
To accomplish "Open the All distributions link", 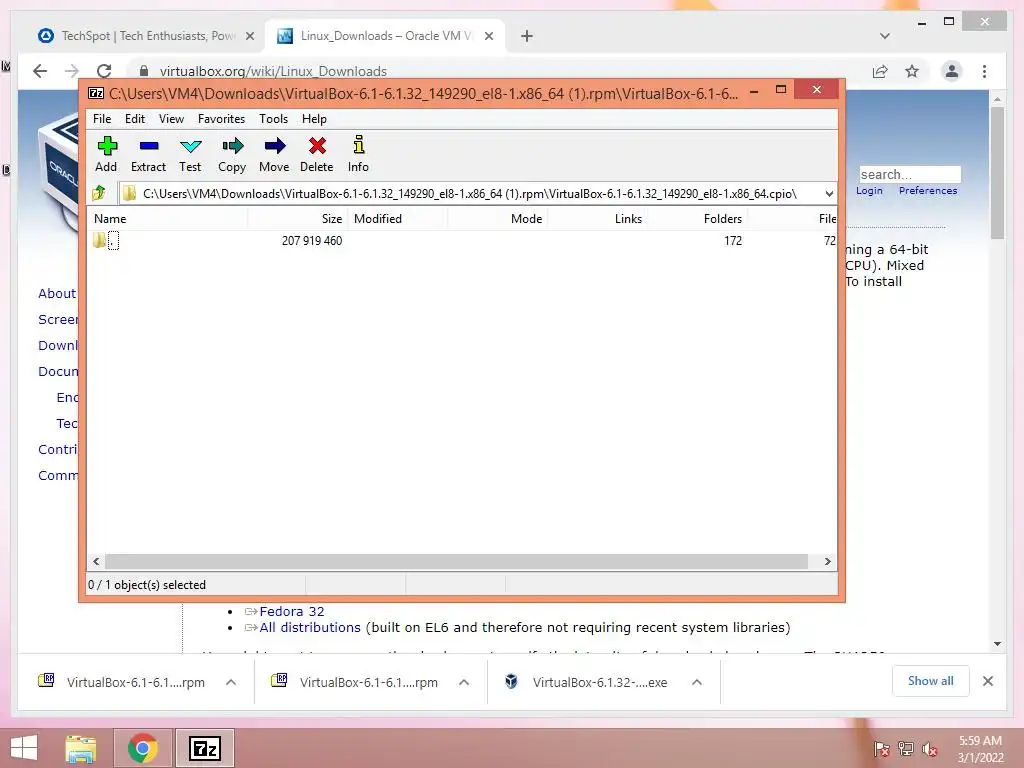I will tap(310, 628).
